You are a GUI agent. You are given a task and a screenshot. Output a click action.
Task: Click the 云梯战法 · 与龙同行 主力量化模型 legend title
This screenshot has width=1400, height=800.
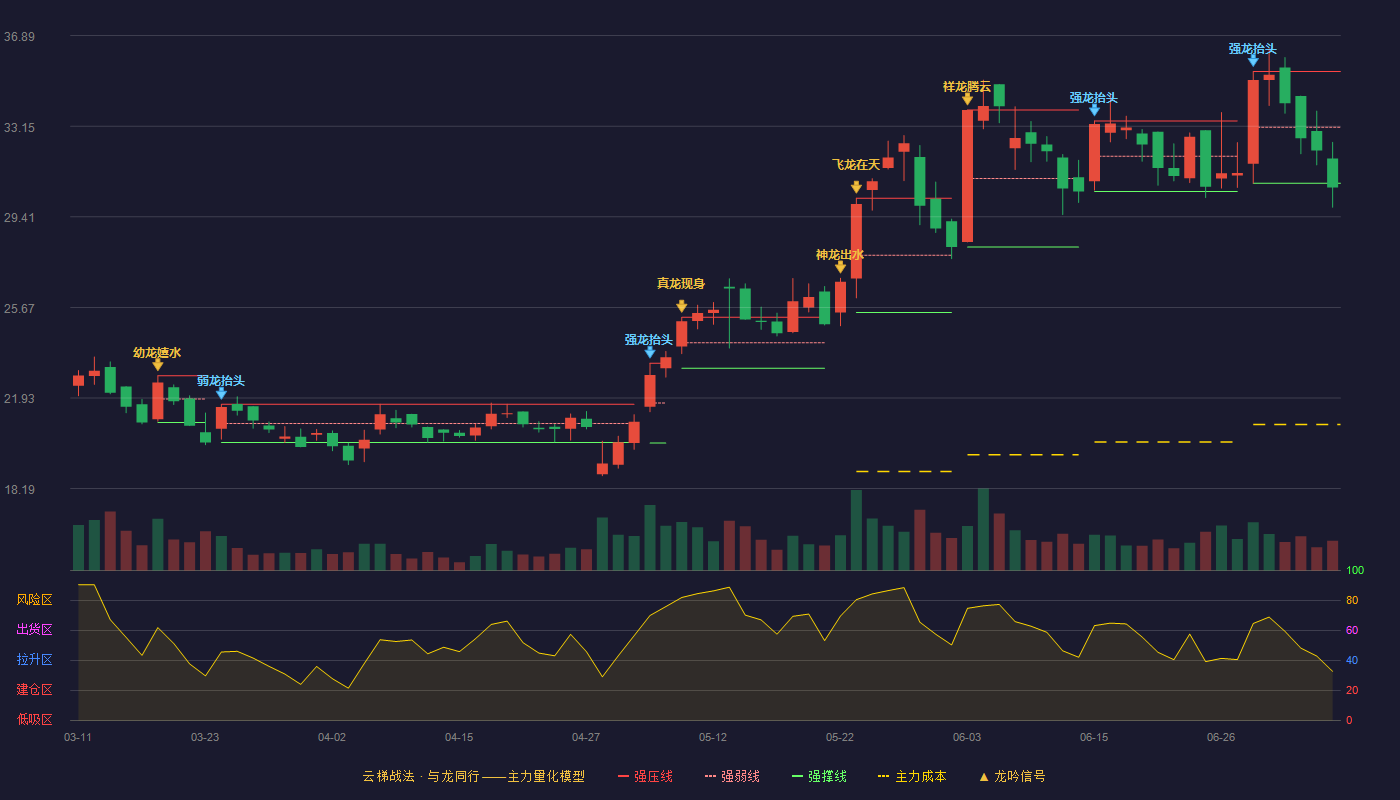click(473, 776)
